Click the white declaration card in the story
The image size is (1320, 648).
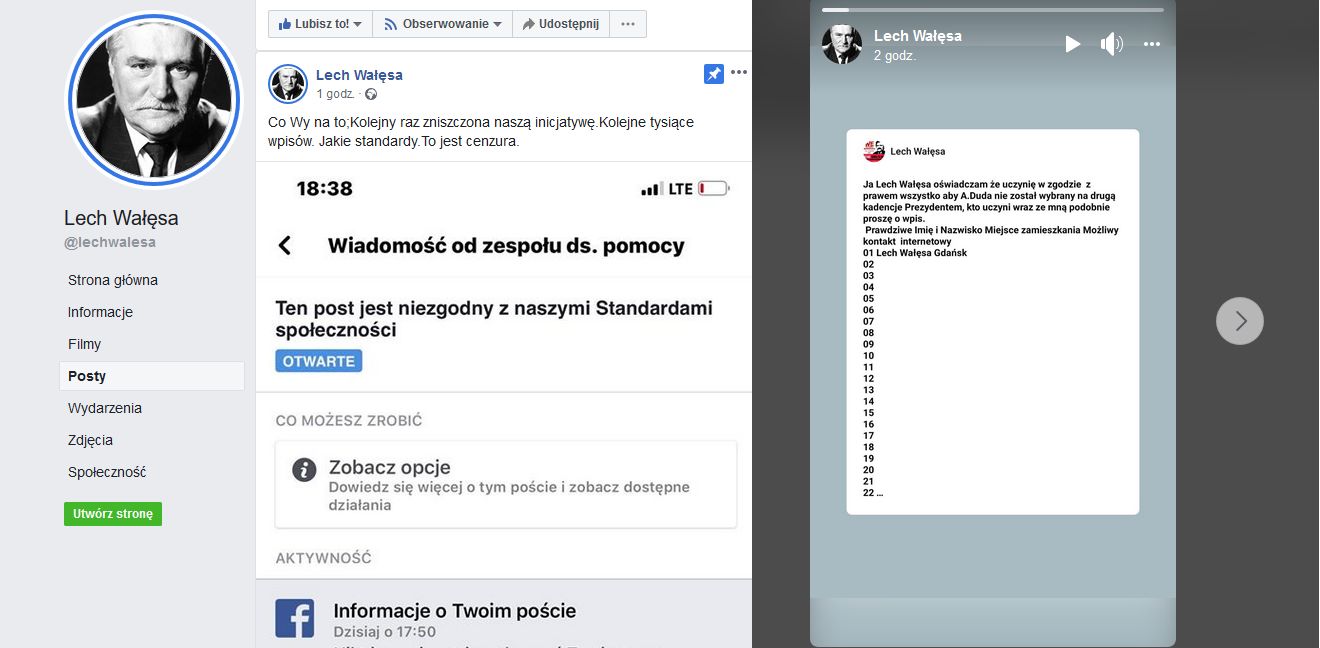(993, 322)
